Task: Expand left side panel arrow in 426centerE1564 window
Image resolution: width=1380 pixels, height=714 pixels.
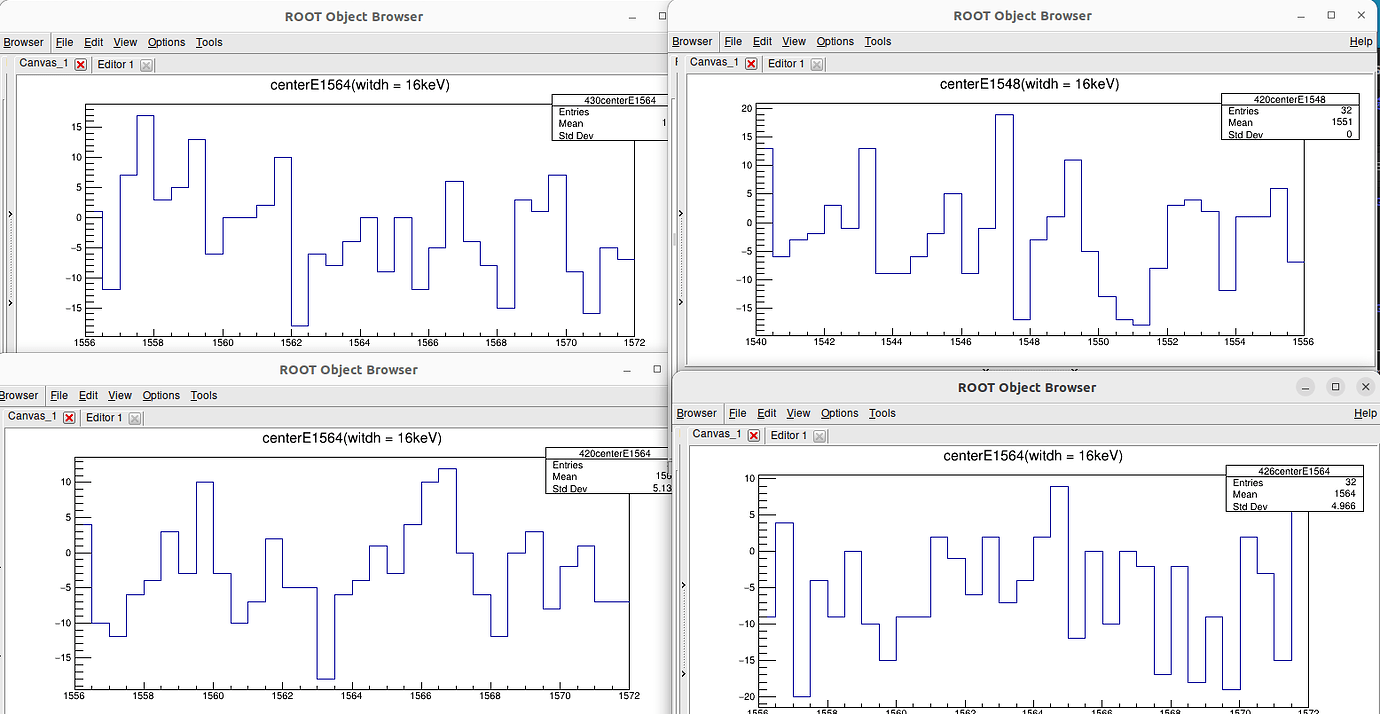Action: pyautogui.click(x=684, y=586)
